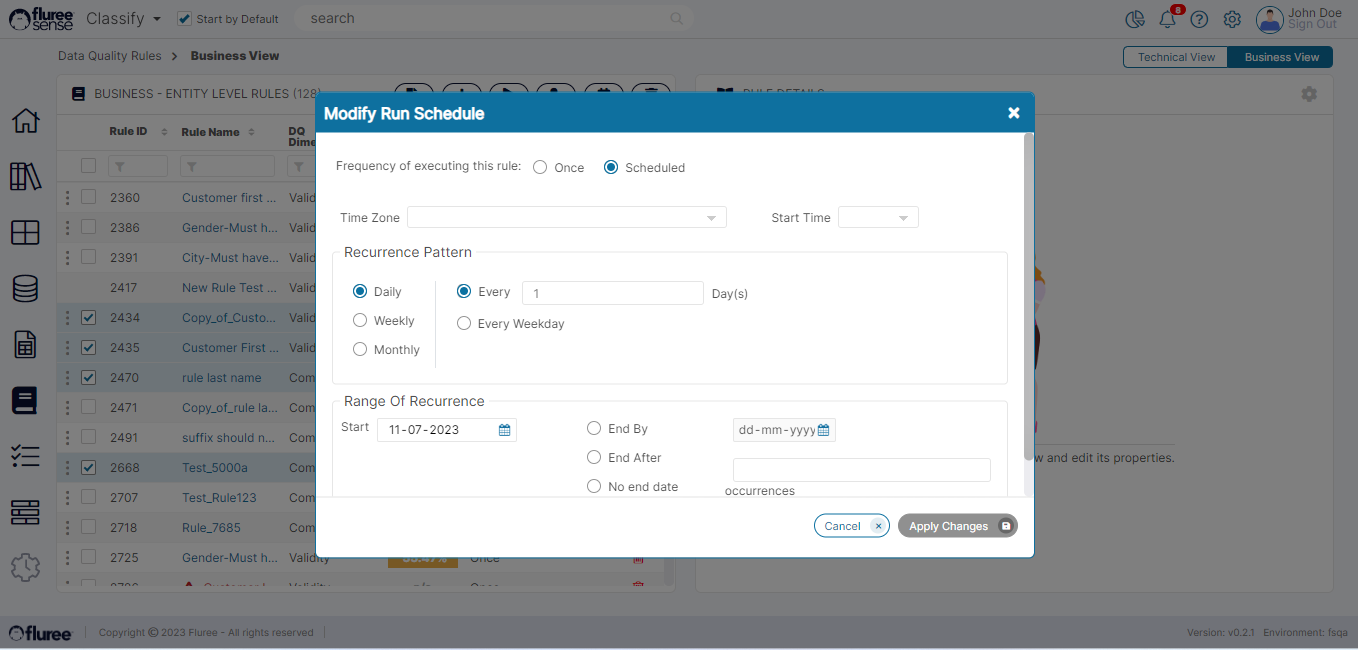Click the notification bell icon
Image resolution: width=1358 pixels, height=650 pixels.
(x=1166, y=20)
